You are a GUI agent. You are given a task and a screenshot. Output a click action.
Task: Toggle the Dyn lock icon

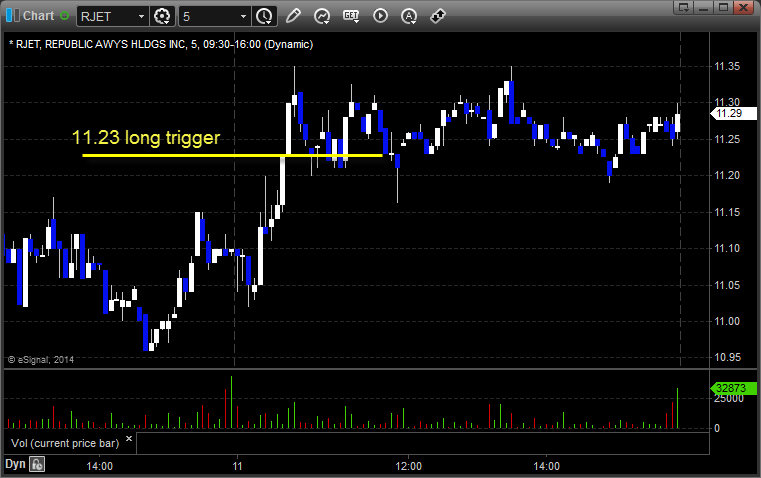point(37,464)
